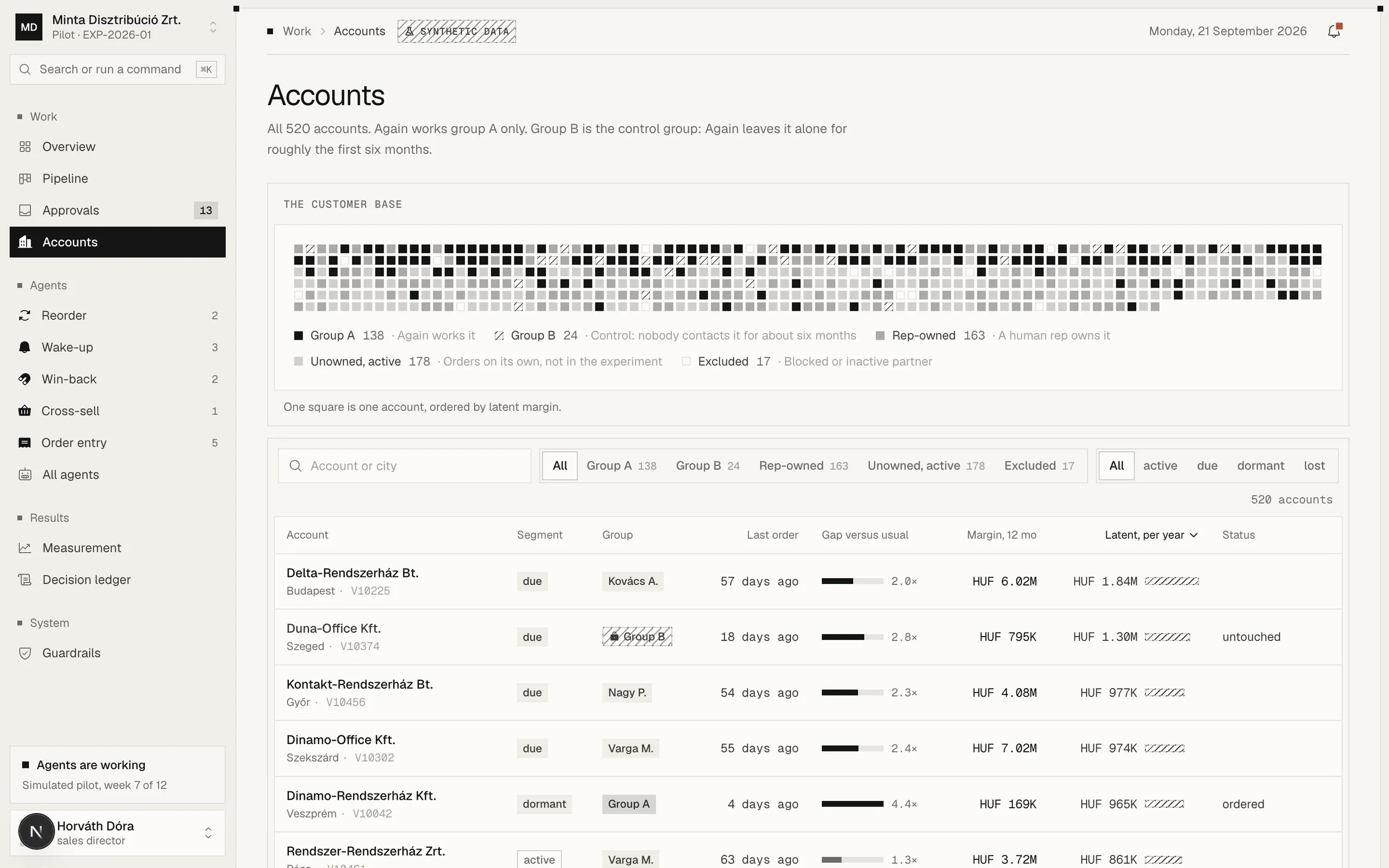Click the Synthetic Data badge
The width and height of the screenshot is (1389, 868).
click(457, 31)
